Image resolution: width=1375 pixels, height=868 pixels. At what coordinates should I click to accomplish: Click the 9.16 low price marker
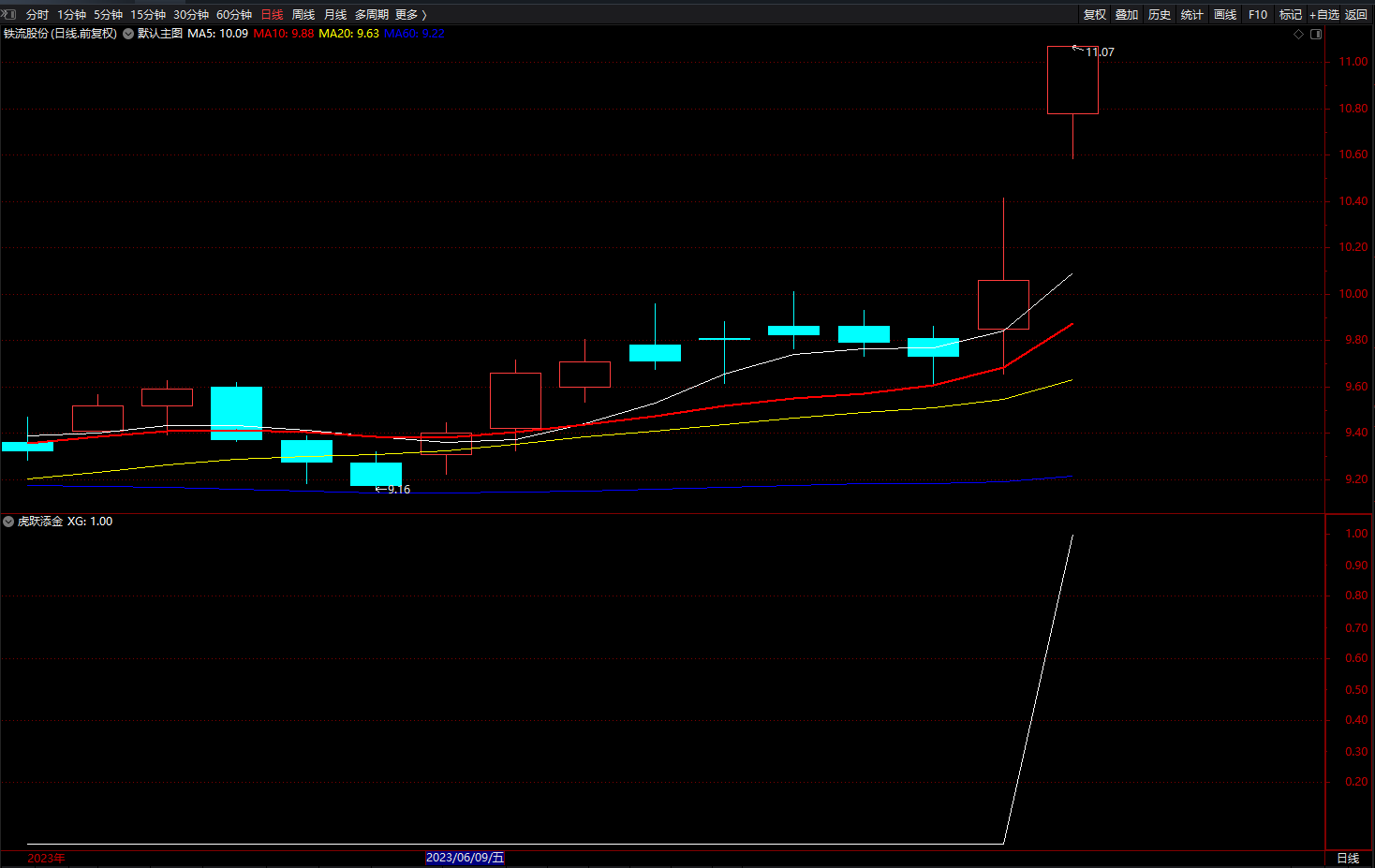pyautogui.click(x=399, y=490)
